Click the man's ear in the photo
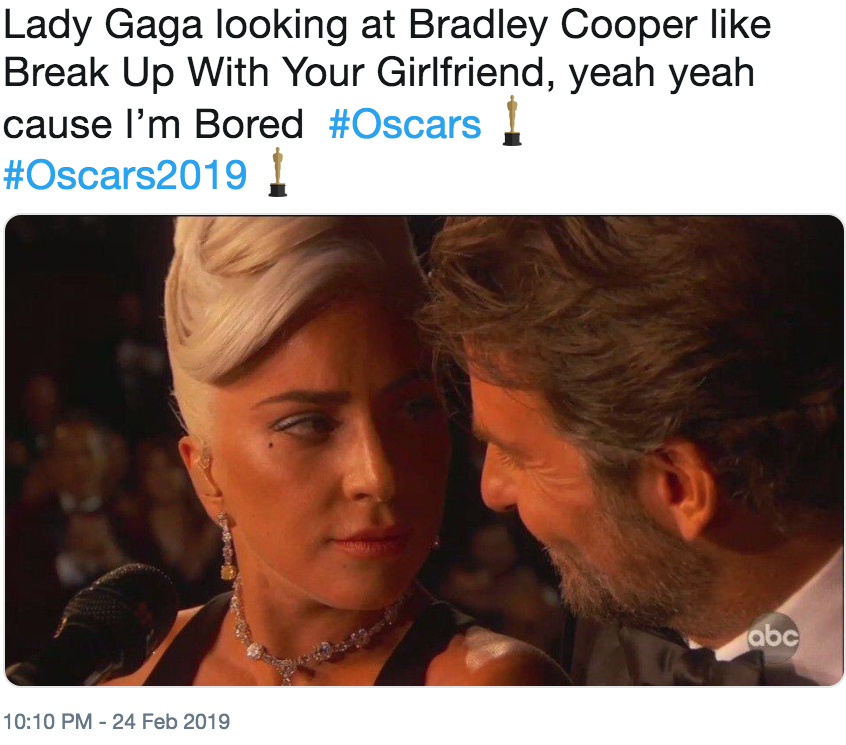Image resolution: width=846 pixels, height=745 pixels. click(684, 496)
